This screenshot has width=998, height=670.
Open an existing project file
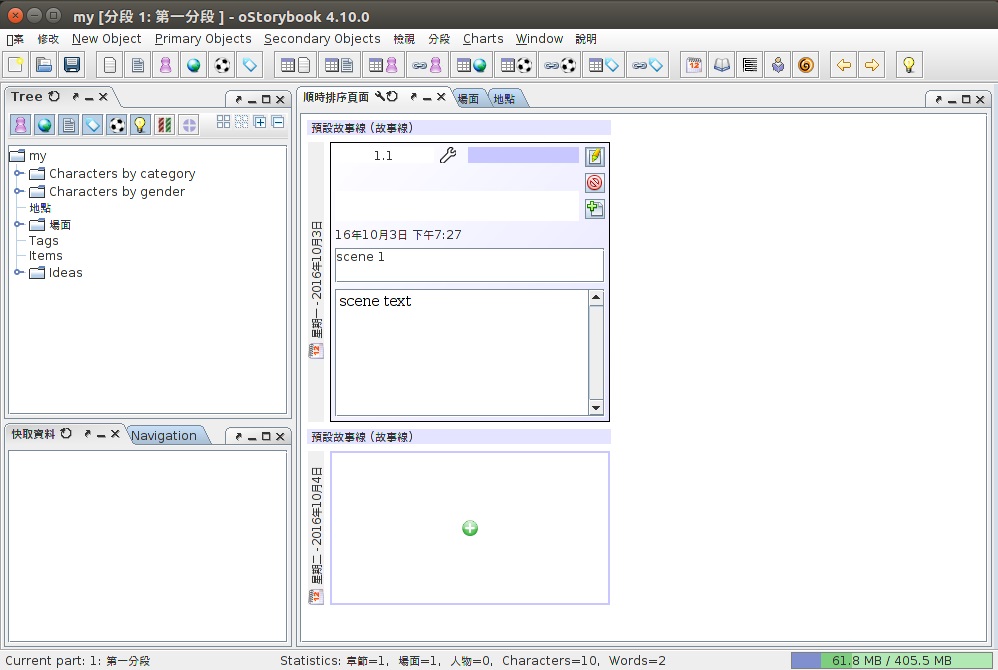(44, 65)
